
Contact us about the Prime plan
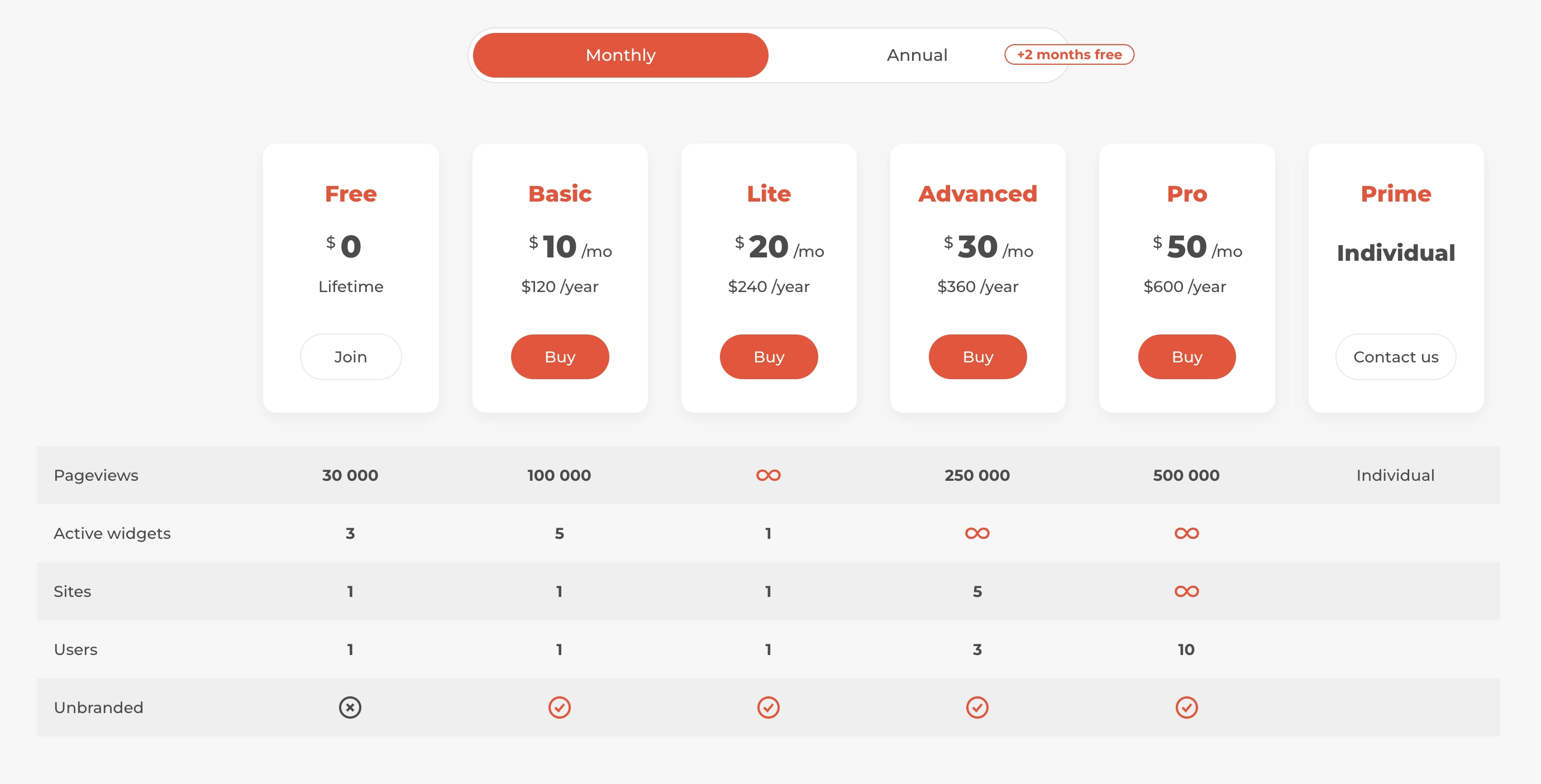point(1396,357)
